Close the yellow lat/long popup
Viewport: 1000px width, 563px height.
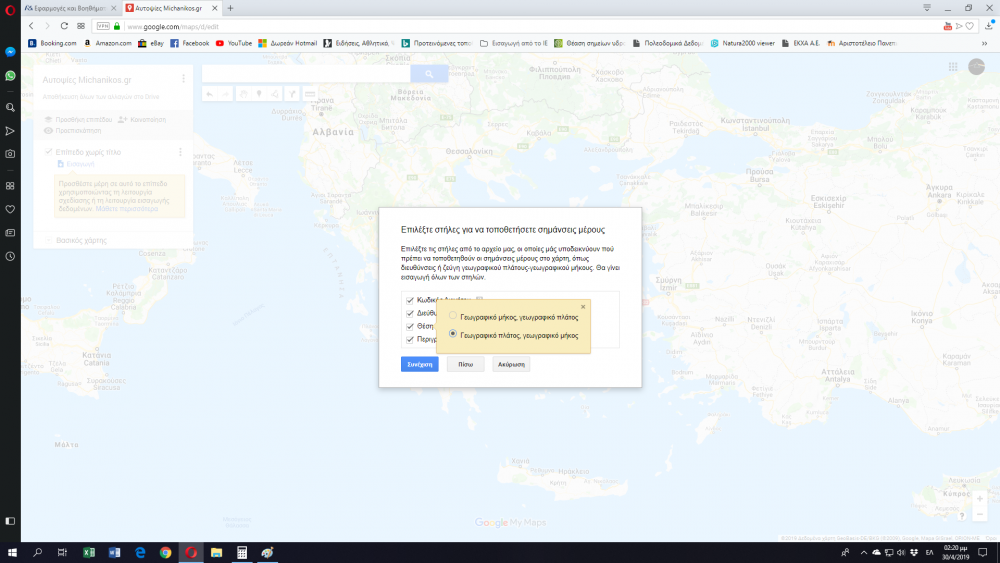(x=583, y=306)
